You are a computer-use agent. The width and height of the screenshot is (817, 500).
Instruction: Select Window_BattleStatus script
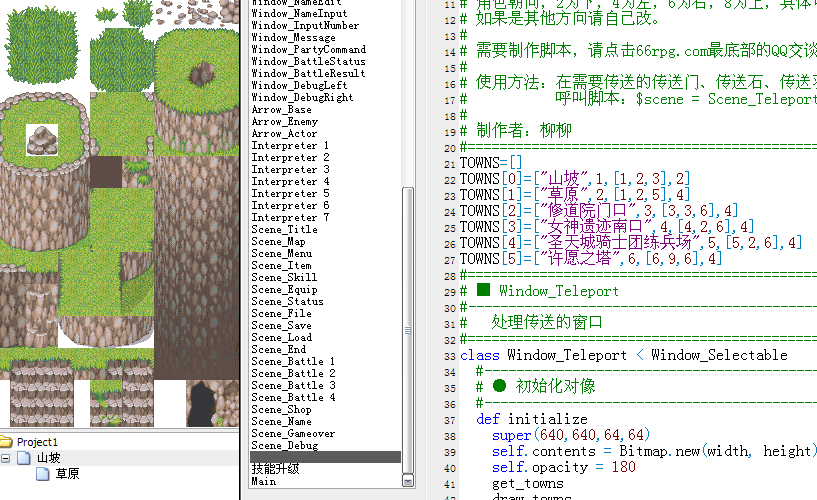[308, 61]
